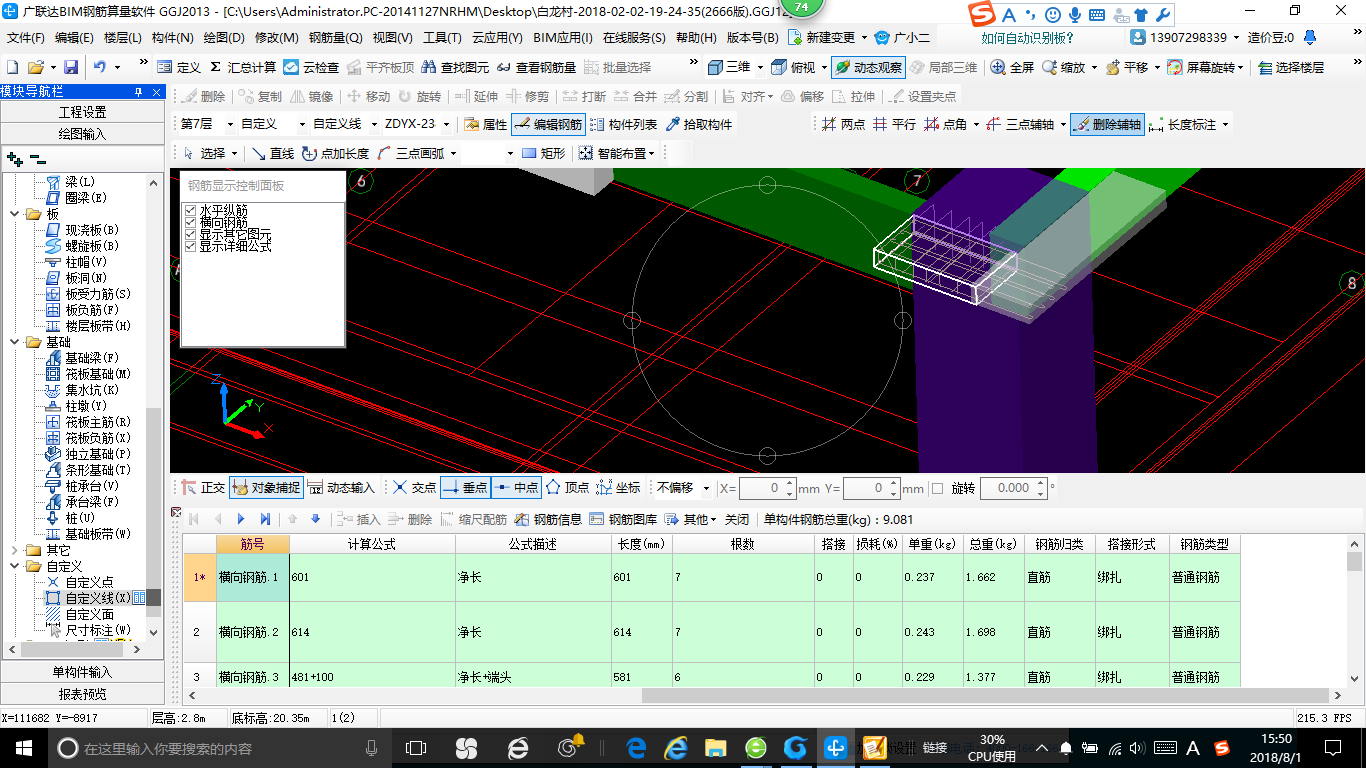Viewport: 1366px width, 768px height.
Task: Toggle 垂点 perpendicular snap
Action: [464, 488]
